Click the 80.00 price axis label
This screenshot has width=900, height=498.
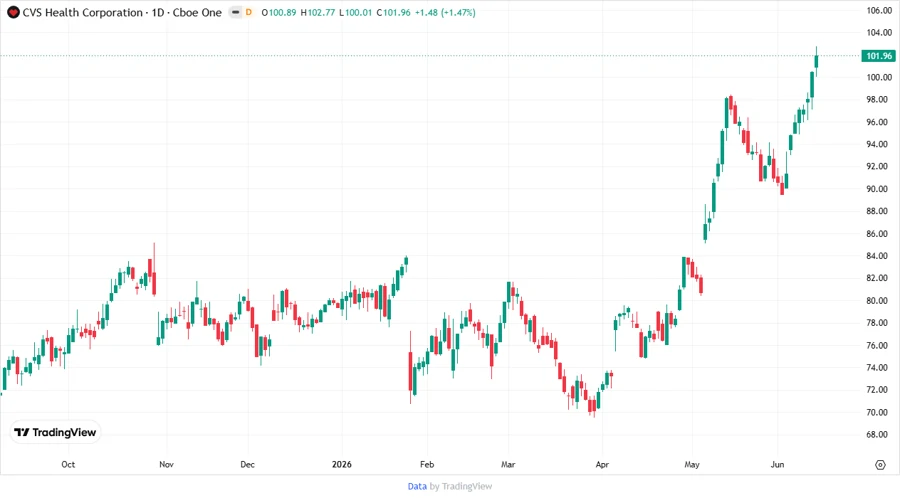[x=879, y=301]
